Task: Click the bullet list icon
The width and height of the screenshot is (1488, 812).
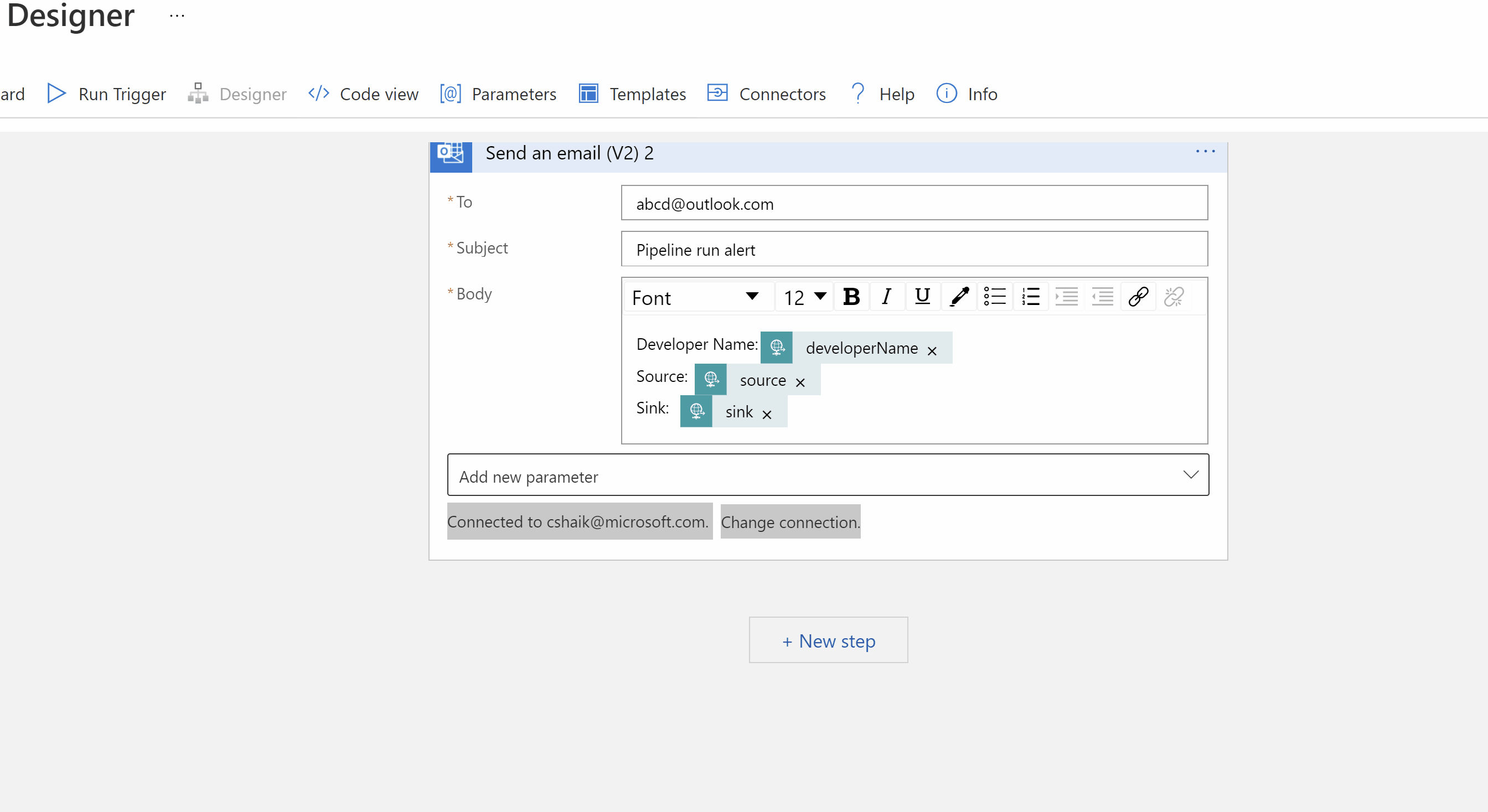Action: click(993, 298)
